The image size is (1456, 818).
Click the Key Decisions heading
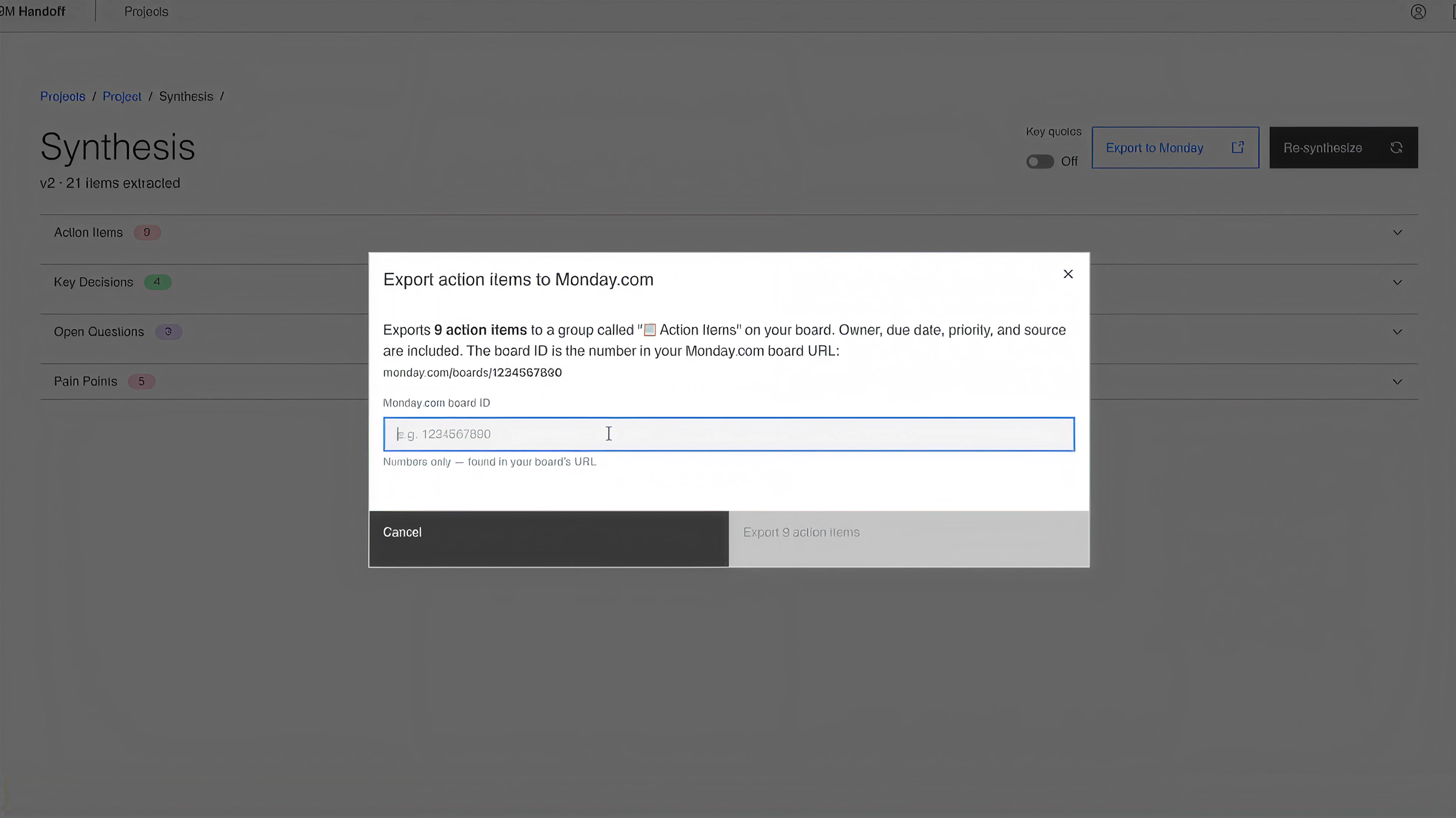(93, 282)
